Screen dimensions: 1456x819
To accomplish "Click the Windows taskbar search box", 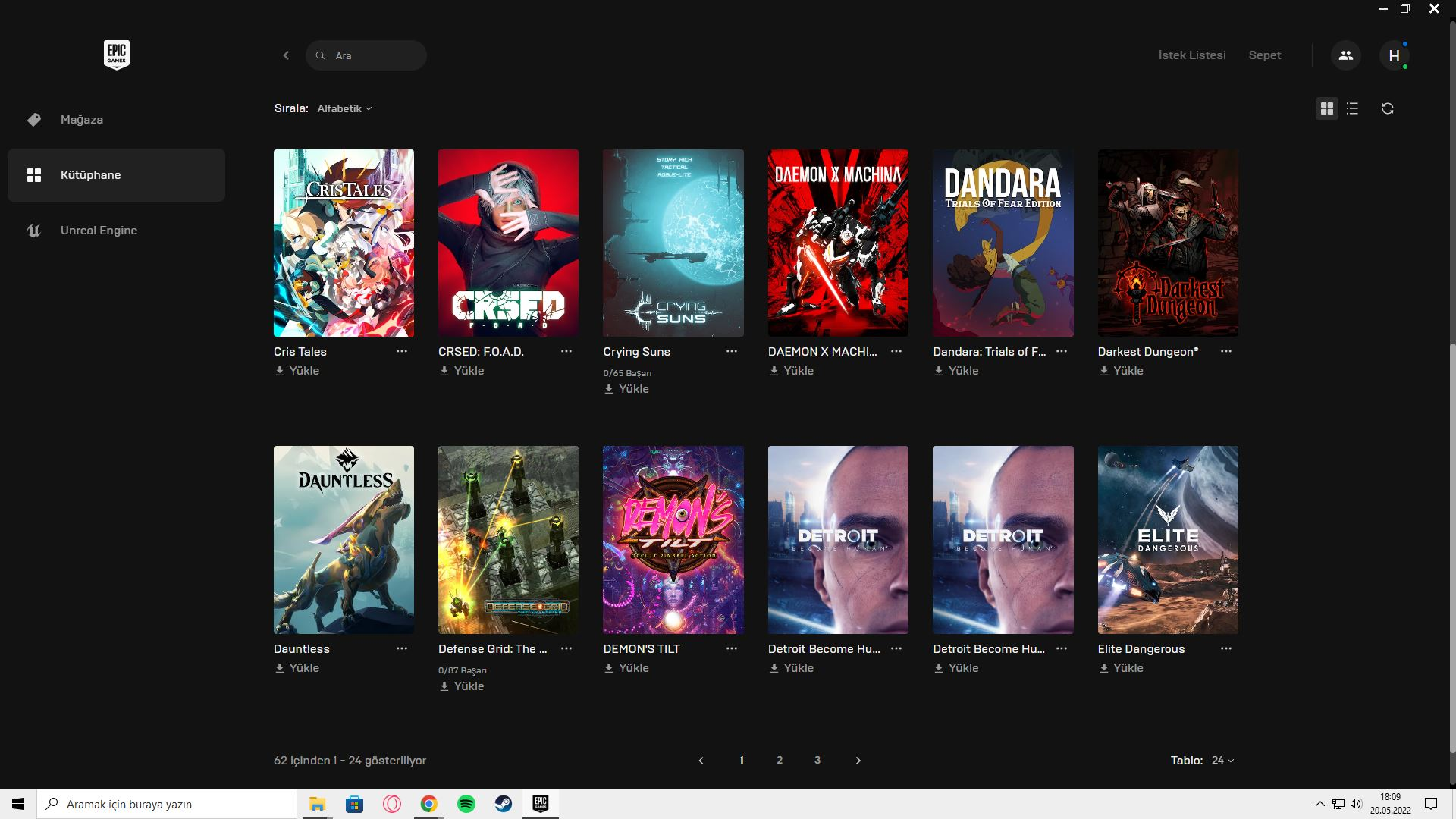I will tap(167, 804).
